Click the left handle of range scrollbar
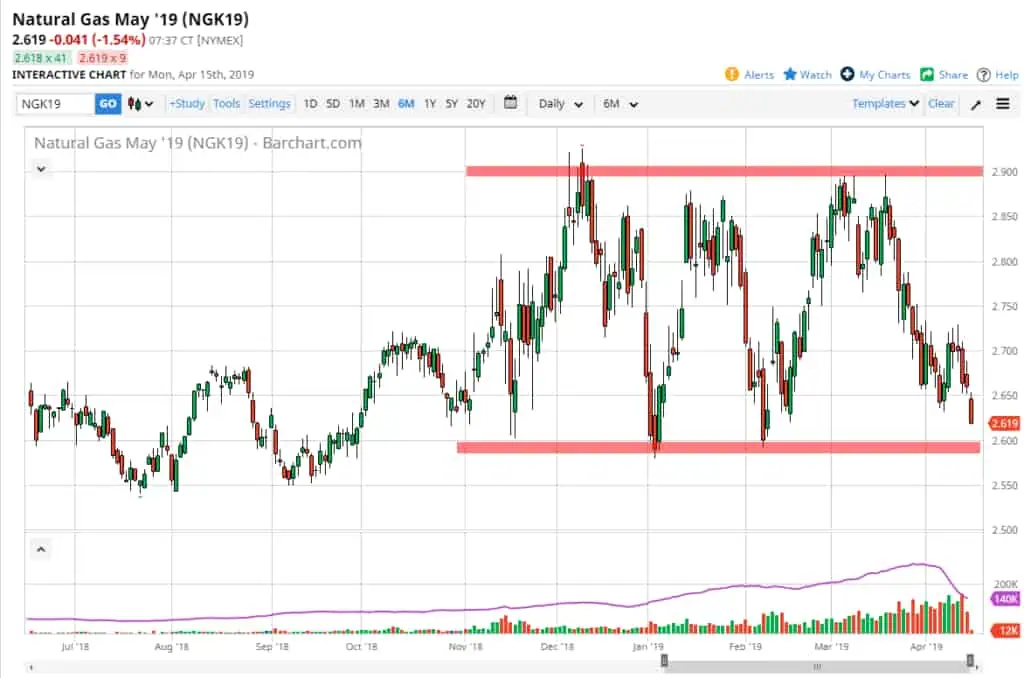1024x678 pixels. pyautogui.click(x=664, y=661)
